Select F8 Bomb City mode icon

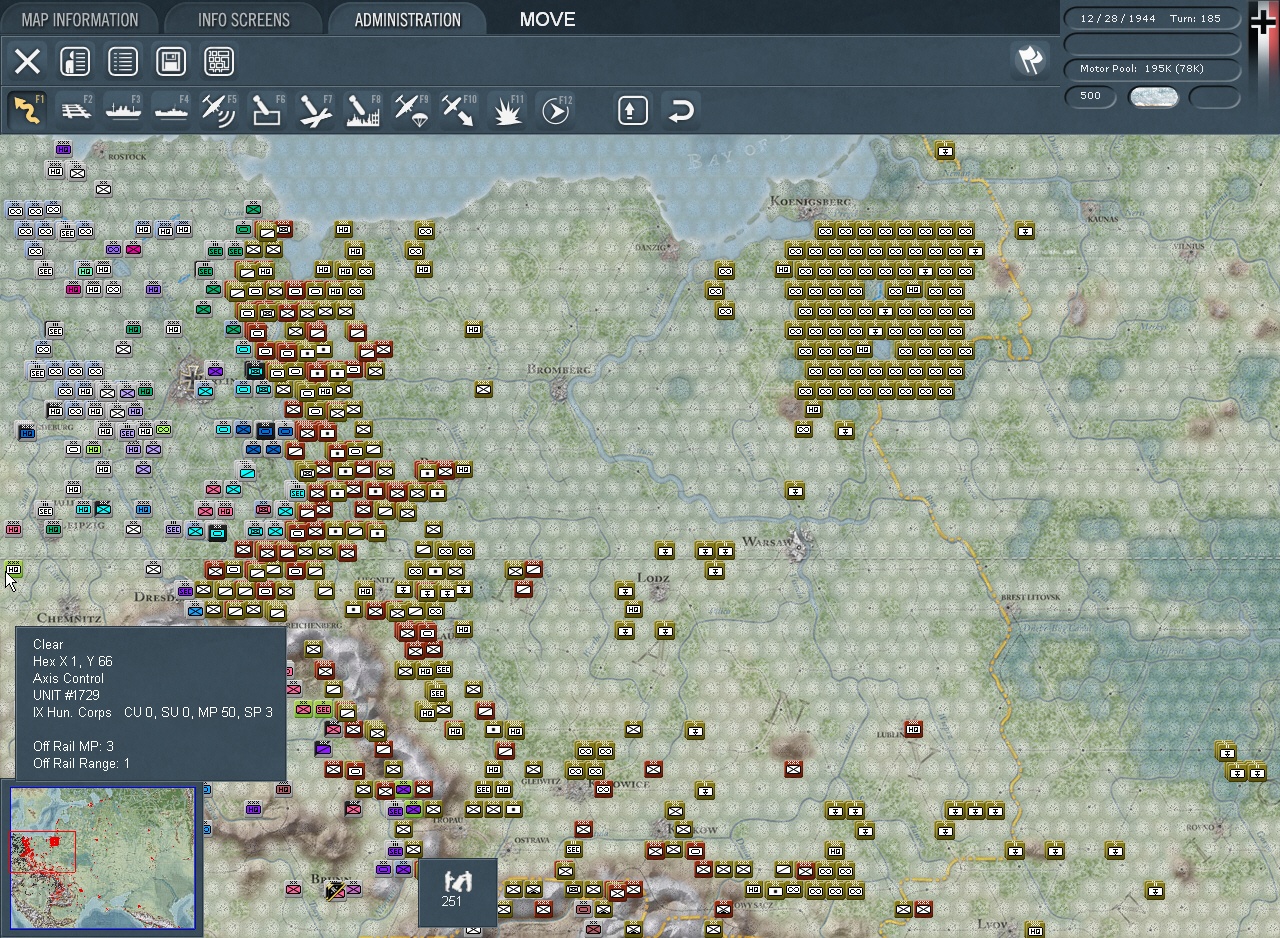363,110
